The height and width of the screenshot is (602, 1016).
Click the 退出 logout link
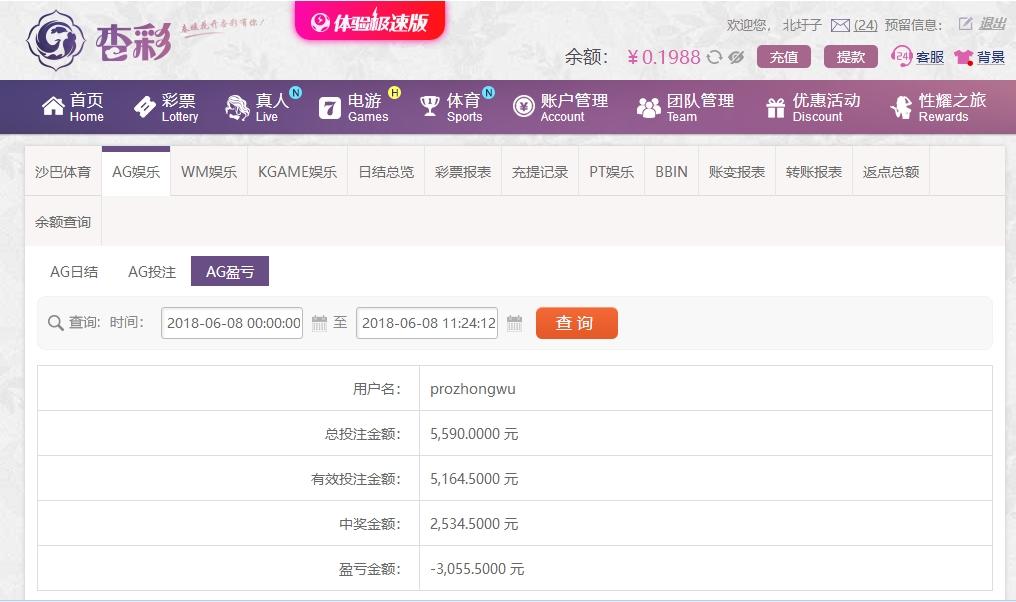(x=992, y=24)
